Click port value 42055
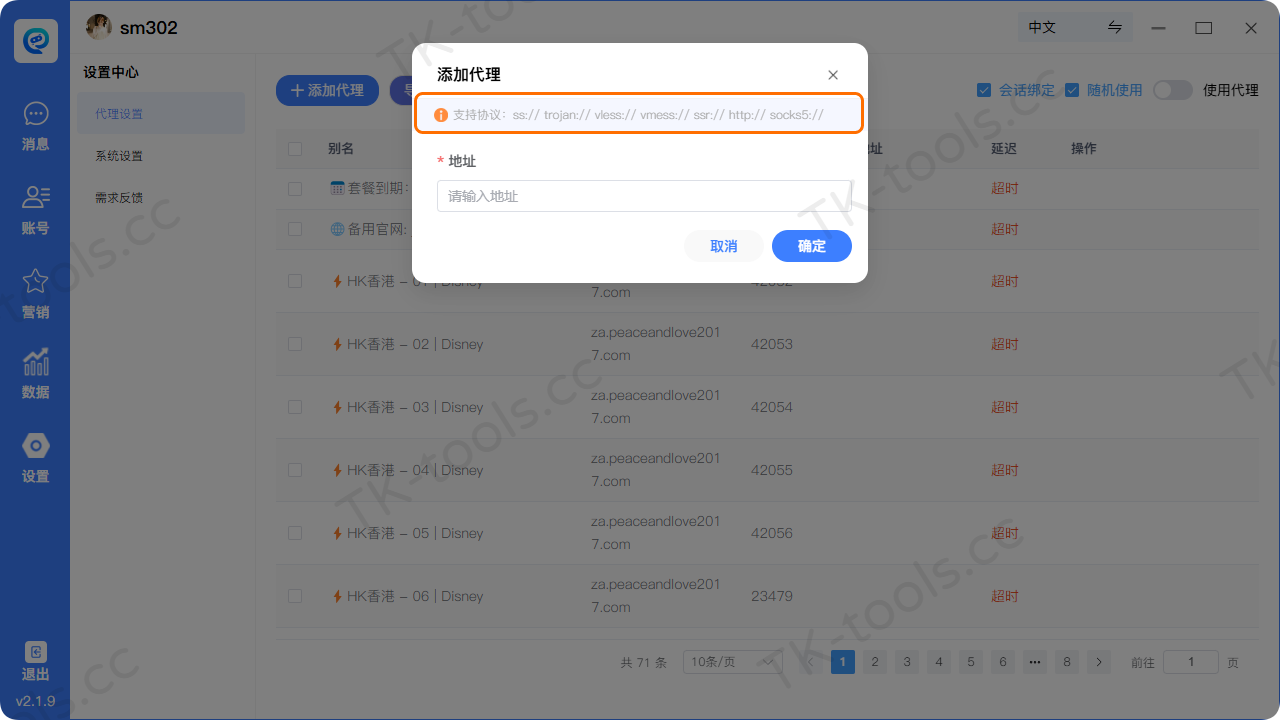Screen dimensions: 1280x720 [772, 470]
